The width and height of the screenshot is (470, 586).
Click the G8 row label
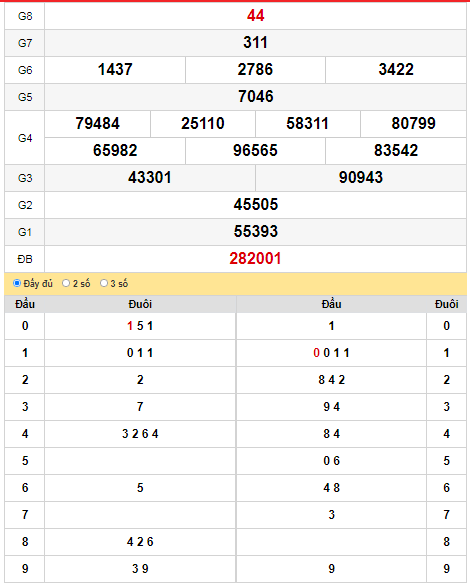(25, 16)
